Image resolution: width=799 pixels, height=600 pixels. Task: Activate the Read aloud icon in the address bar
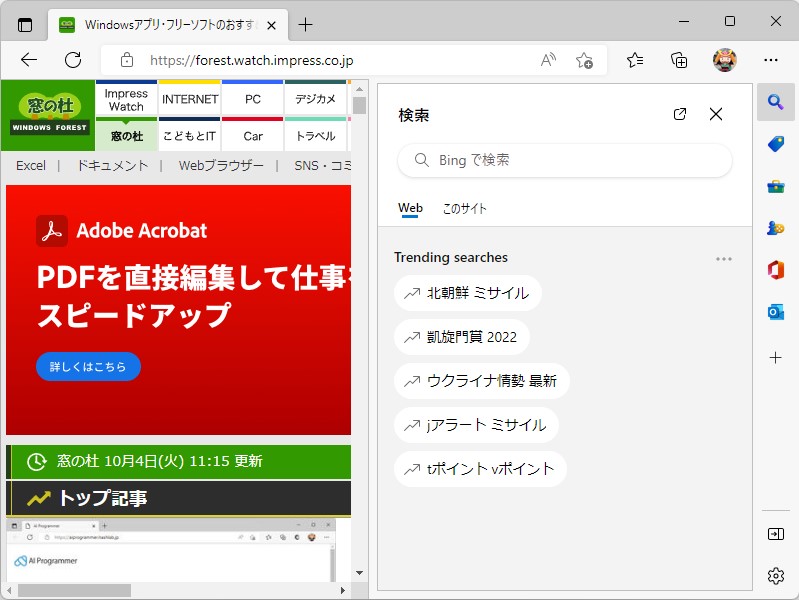(548, 60)
